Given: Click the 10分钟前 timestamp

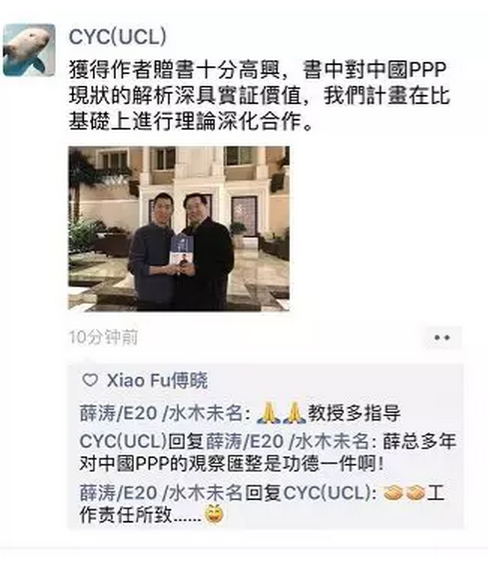Looking at the screenshot, I should tap(103, 338).
